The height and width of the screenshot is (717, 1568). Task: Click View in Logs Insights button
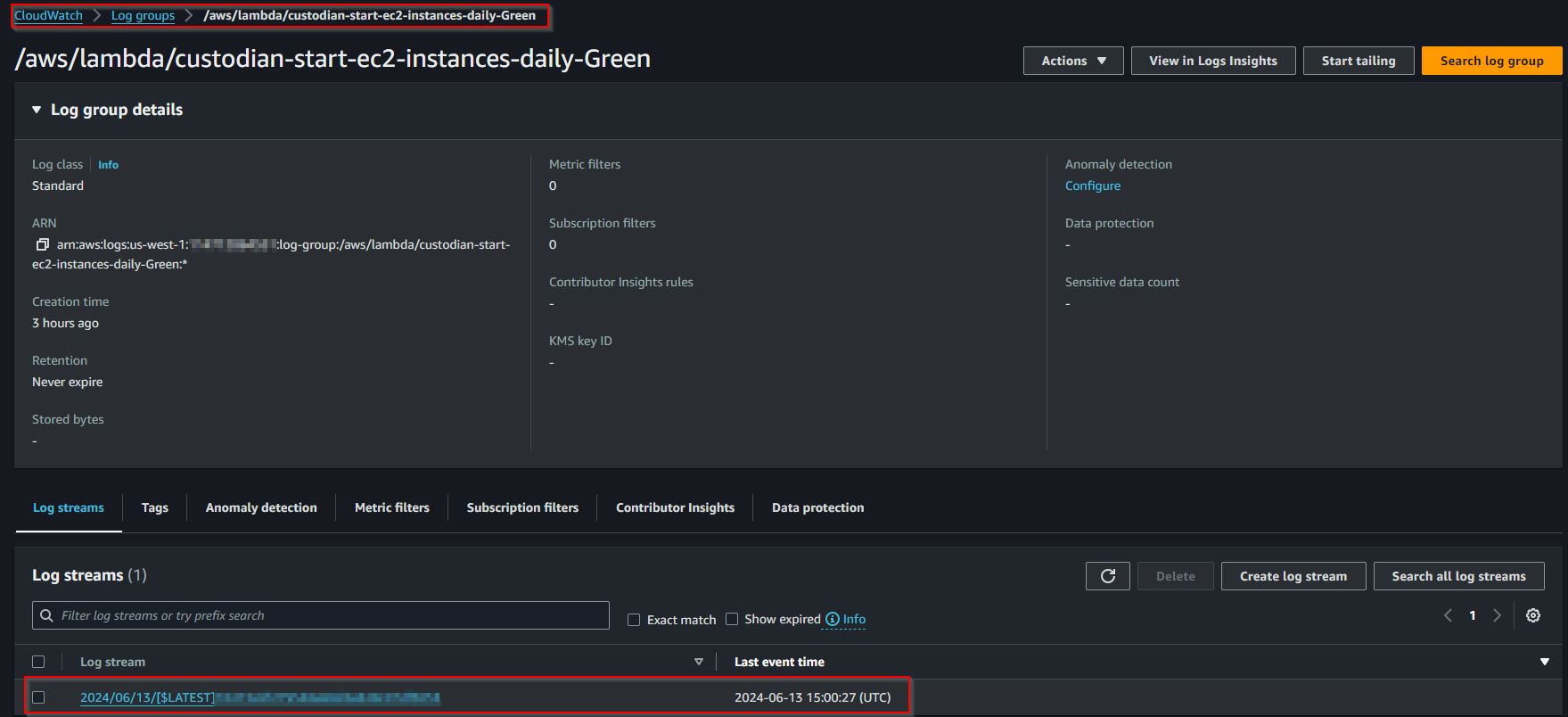(x=1213, y=61)
